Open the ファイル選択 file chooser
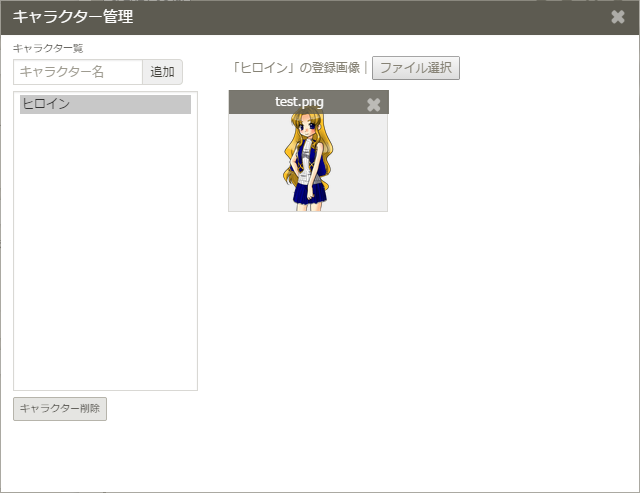The image size is (640, 493). (x=416, y=68)
